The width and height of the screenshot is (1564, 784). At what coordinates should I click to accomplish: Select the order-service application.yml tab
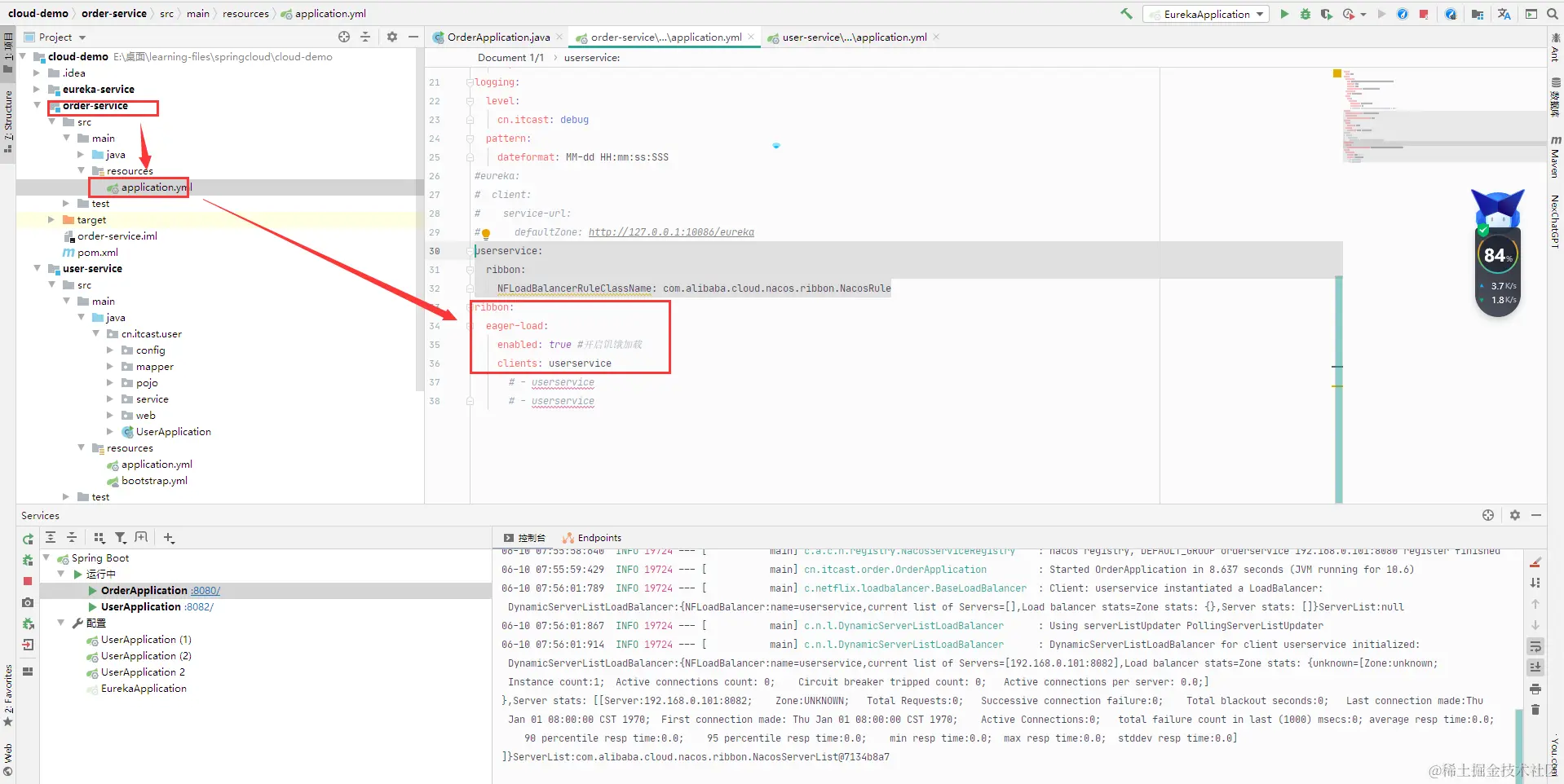pos(665,37)
